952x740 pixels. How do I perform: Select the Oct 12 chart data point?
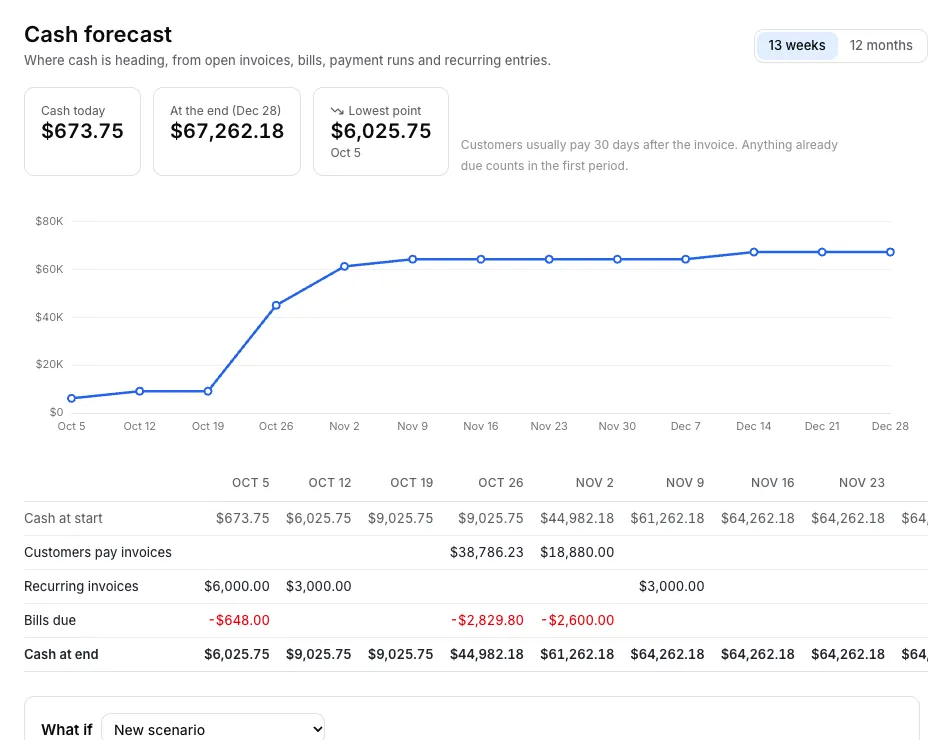pyautogui.click(x=140, y=392)
